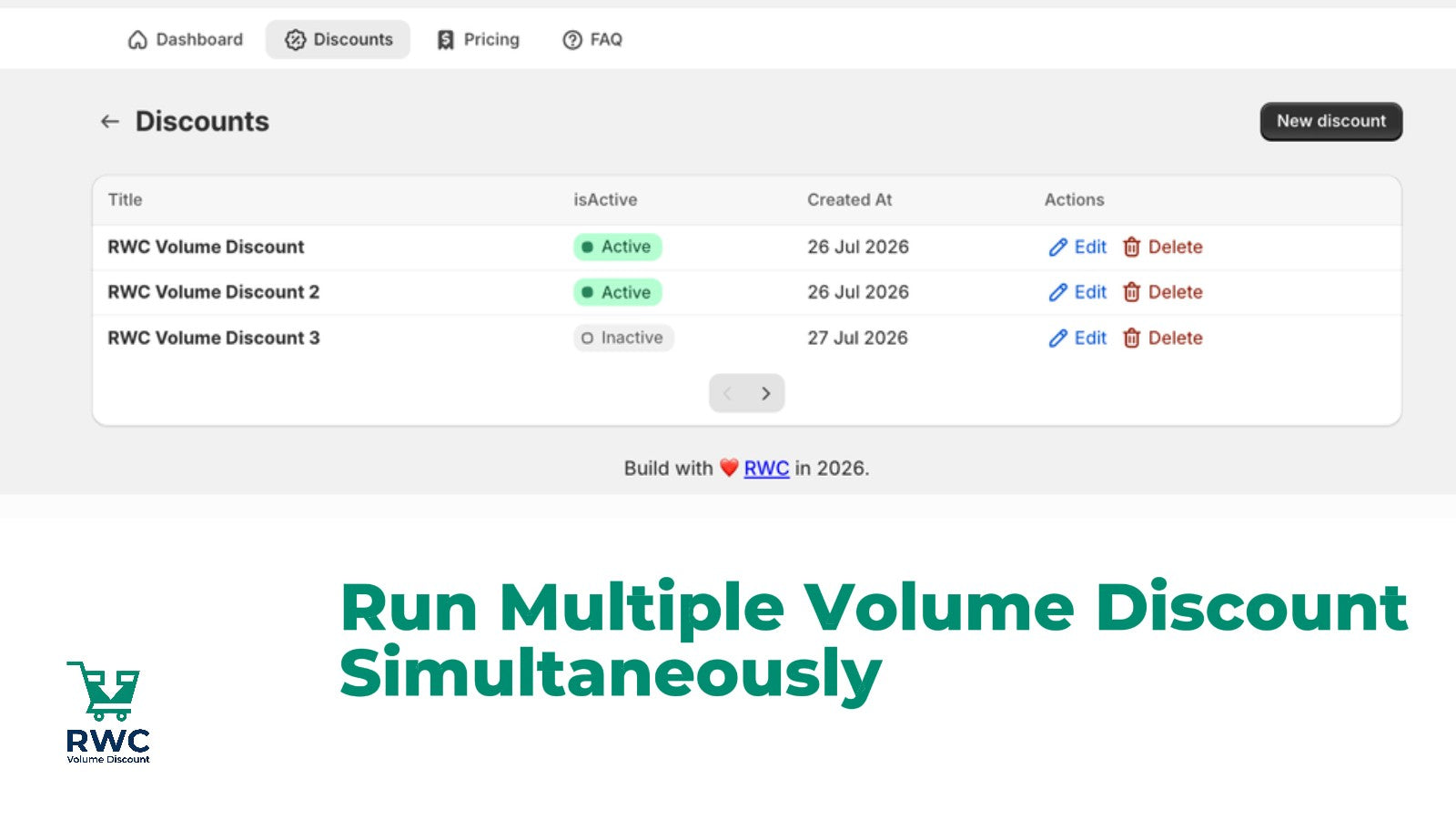Viewport: 1456px width, 819px height.
Task: Click trash icon in first discount row
Action: [x=1131, y=247]
